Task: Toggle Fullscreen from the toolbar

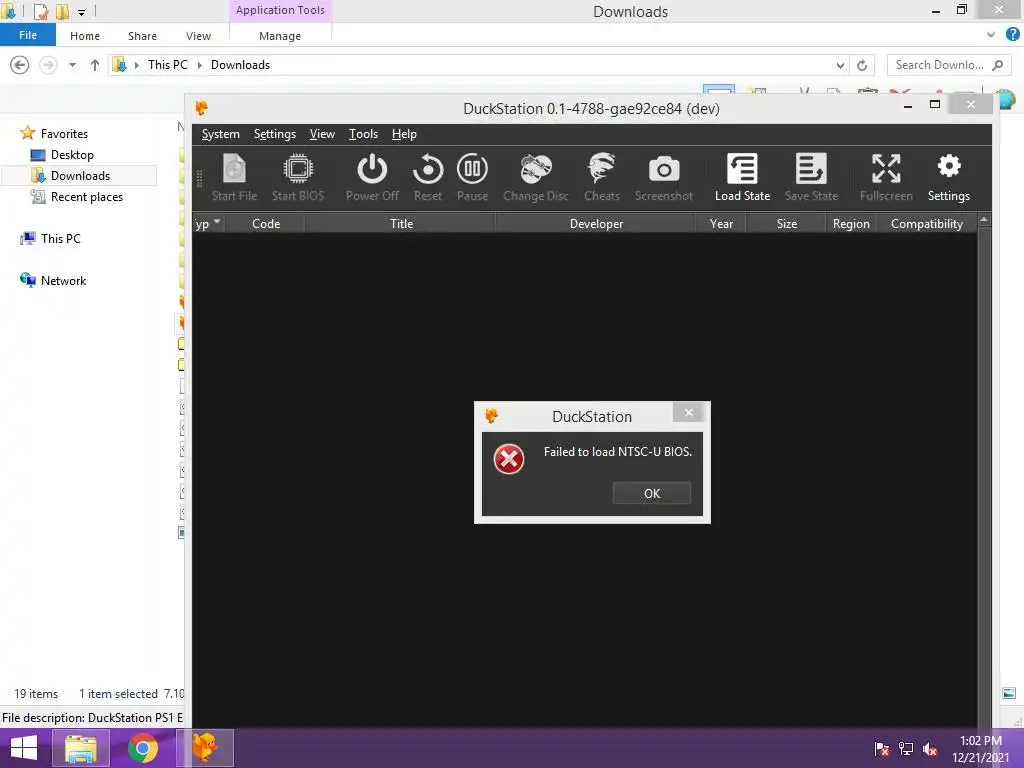Action: 886,177
